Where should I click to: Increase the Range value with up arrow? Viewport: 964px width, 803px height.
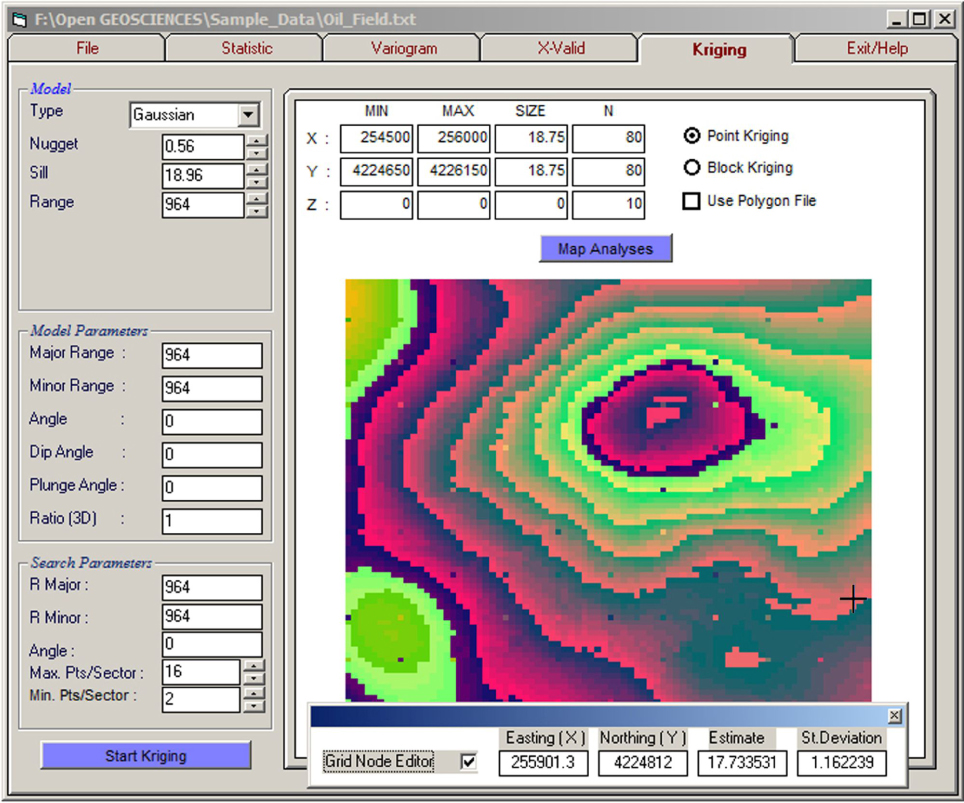pos(257,199)
